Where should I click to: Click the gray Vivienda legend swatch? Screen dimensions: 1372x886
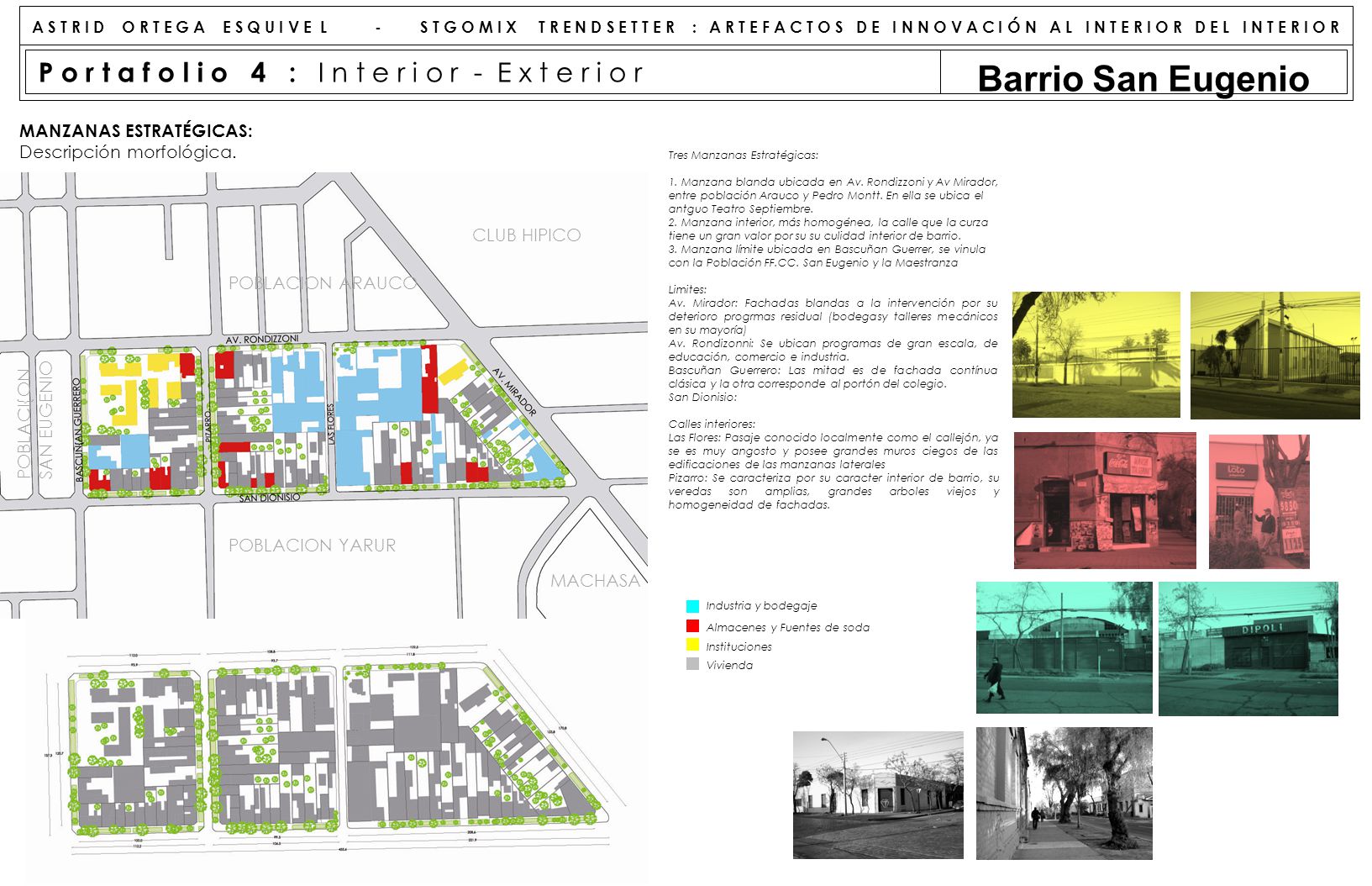pos(692,664)
